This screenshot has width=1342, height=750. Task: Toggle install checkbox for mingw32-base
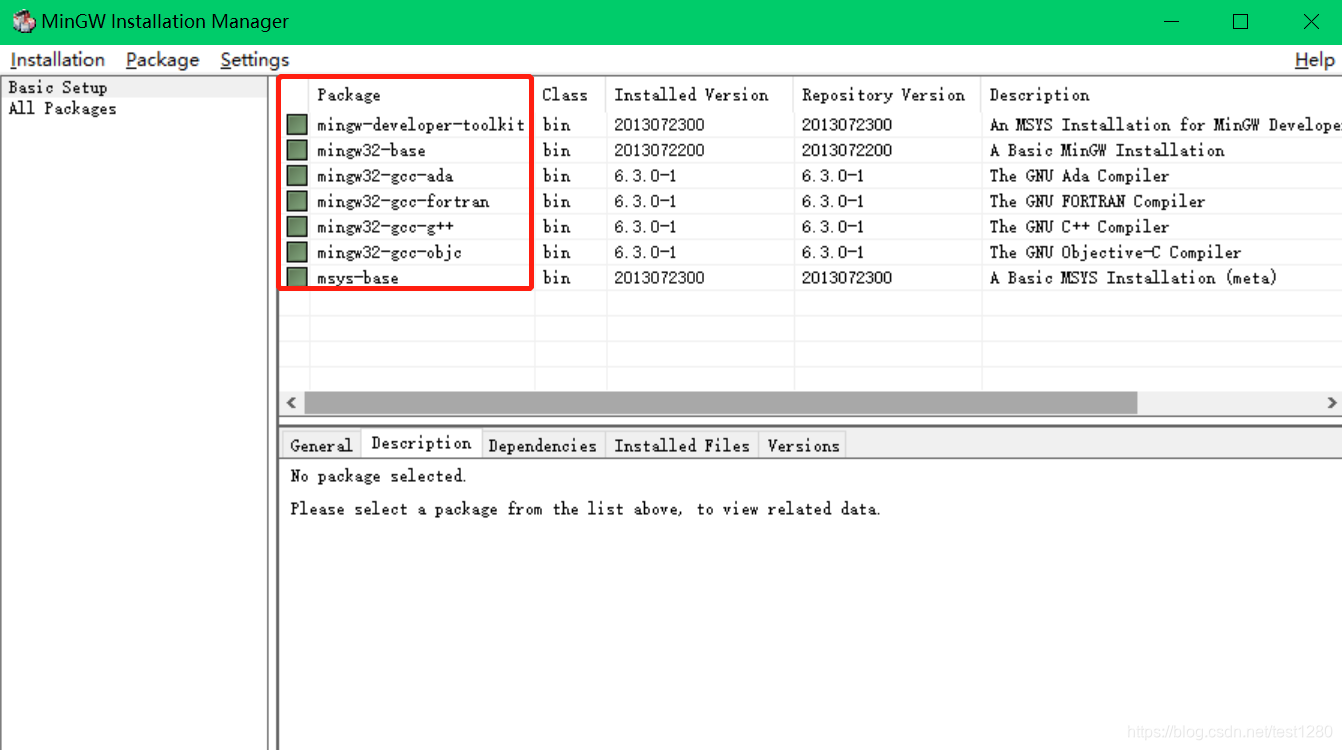pos(297,150)
